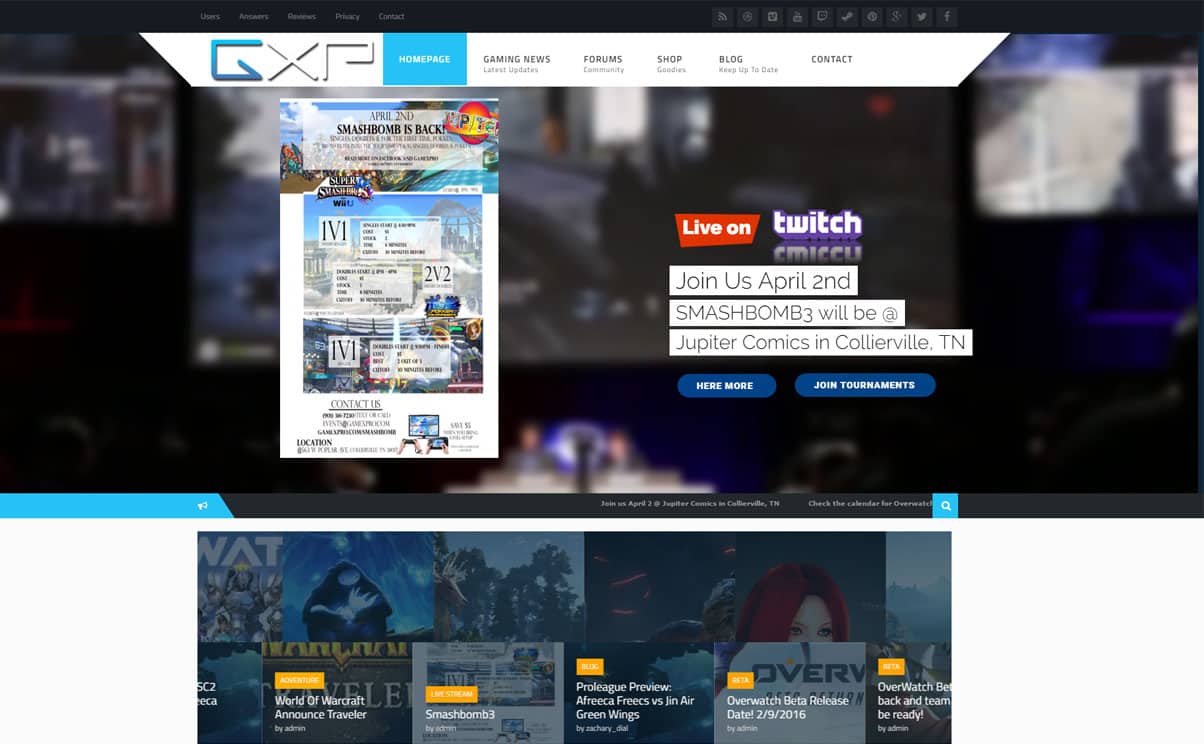Image resolution: width=1204 pixels, height=744 pixels.
Task: Open the Gaming News menu
Action: click(517, 64)
